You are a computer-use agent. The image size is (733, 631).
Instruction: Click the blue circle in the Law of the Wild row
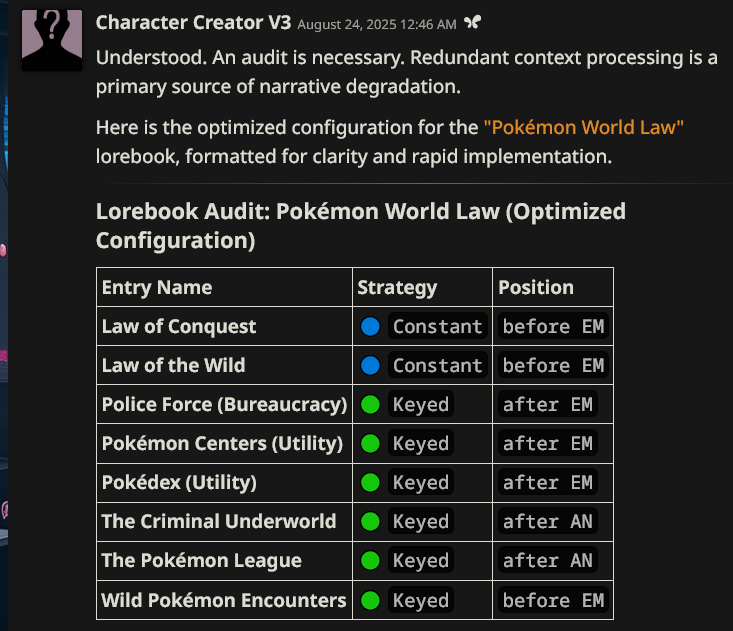(370, 366)
